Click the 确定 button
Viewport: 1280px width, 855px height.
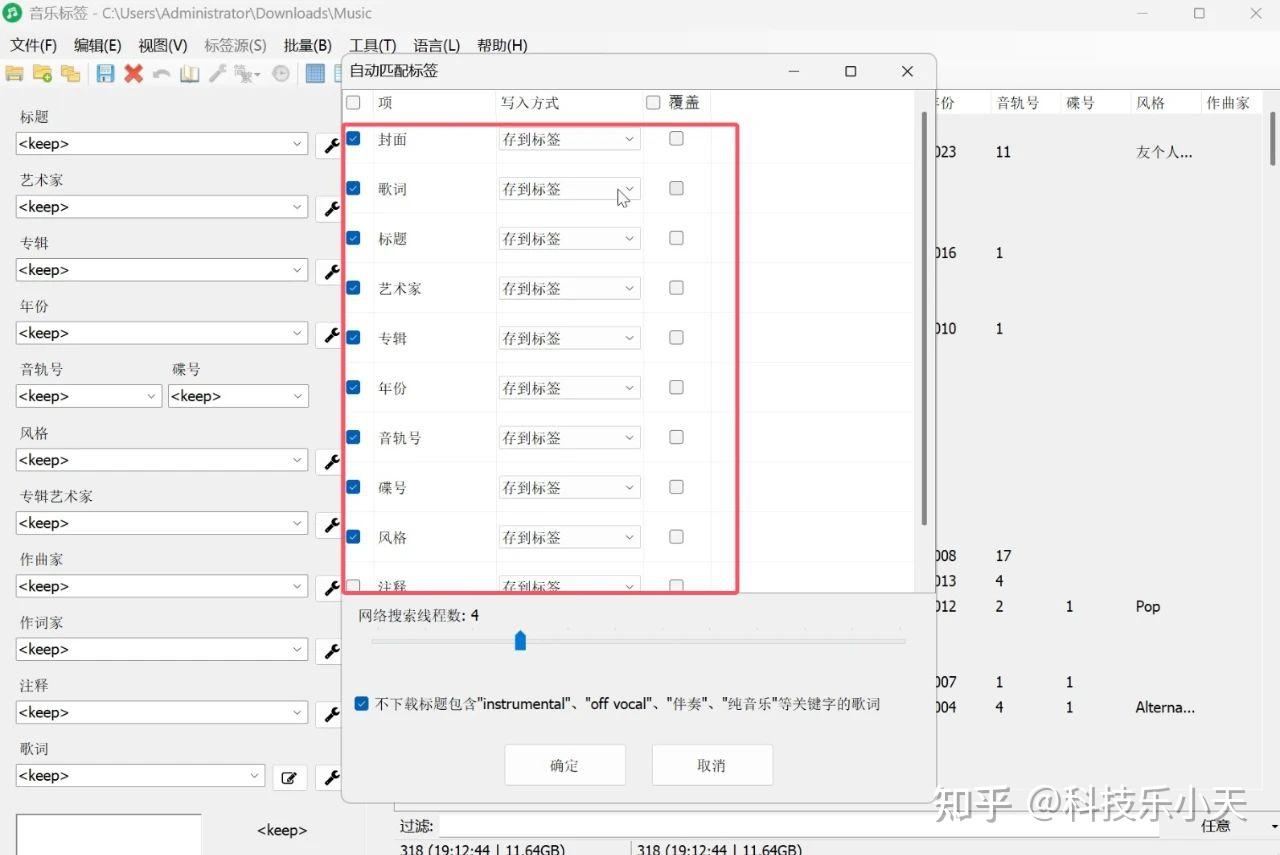565,765
